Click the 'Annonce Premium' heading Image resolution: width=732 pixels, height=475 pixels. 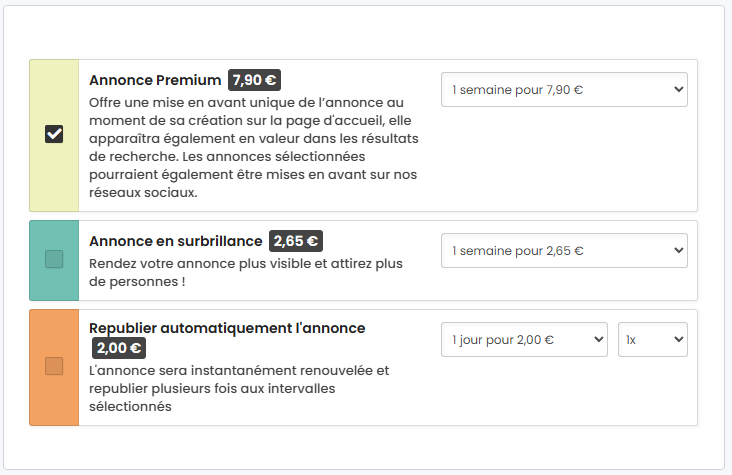[155, 80]
